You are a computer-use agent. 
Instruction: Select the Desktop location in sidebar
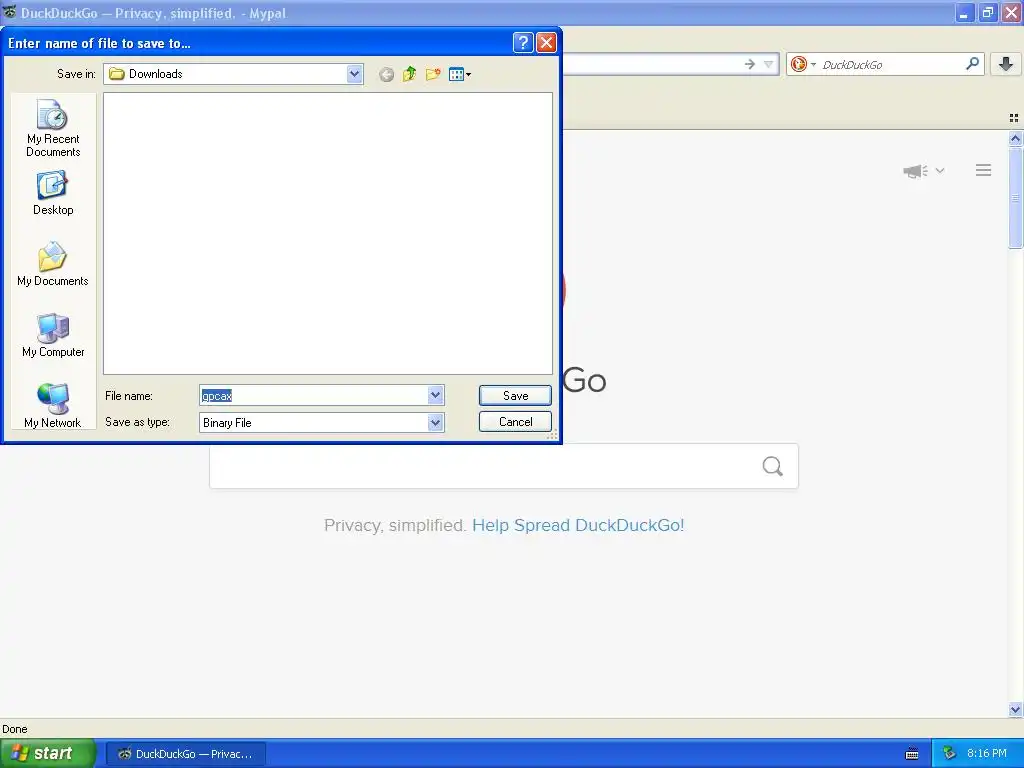pos(53,193)
